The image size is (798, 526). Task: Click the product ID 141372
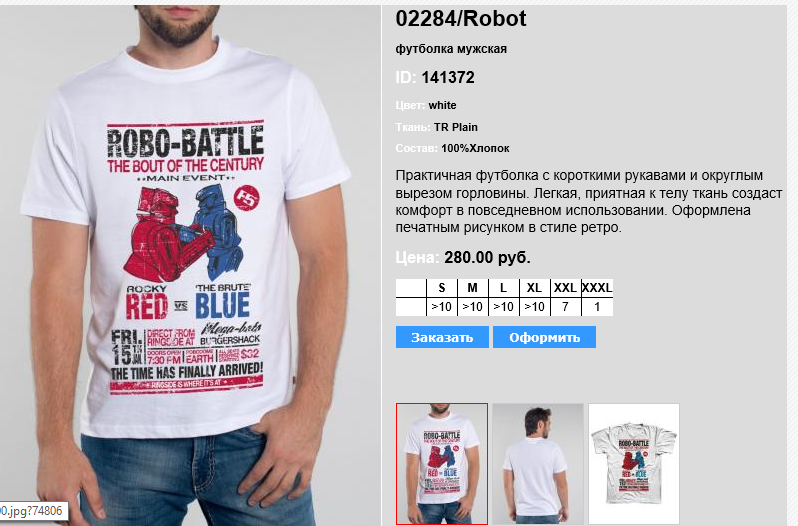point(448,77)
